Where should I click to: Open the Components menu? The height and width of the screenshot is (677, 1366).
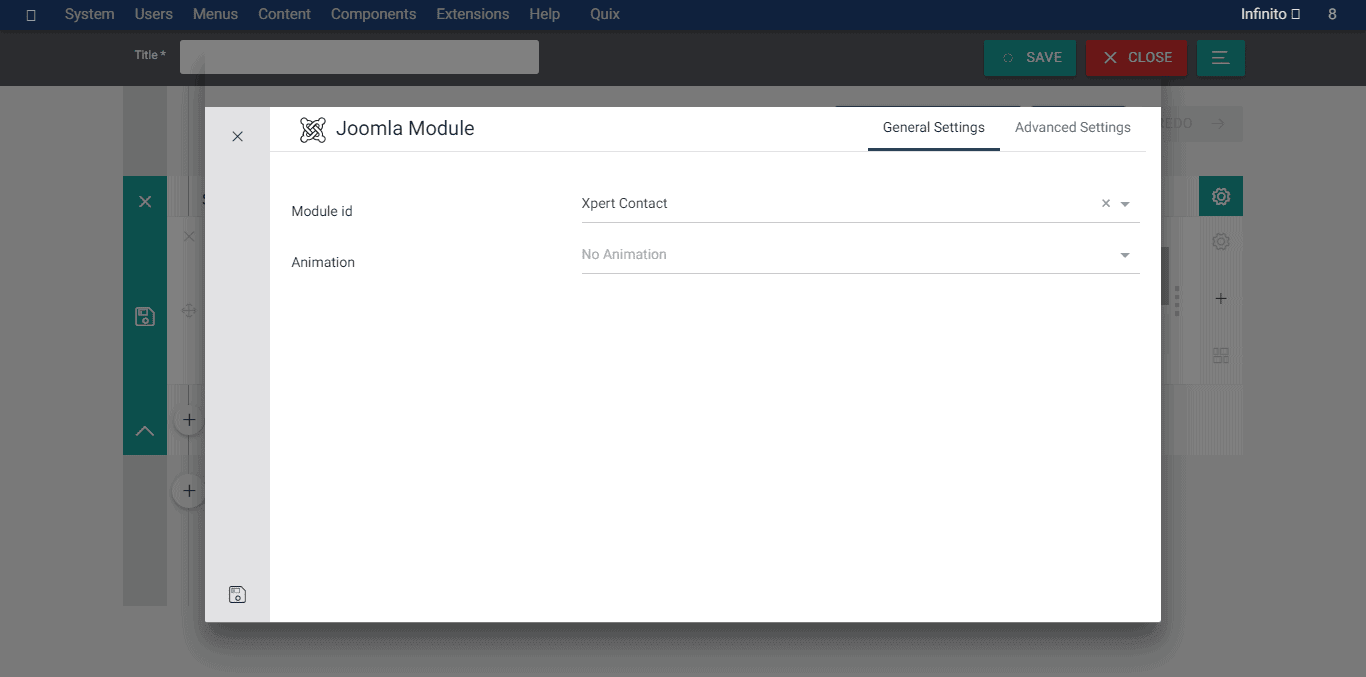pos(373,14)
